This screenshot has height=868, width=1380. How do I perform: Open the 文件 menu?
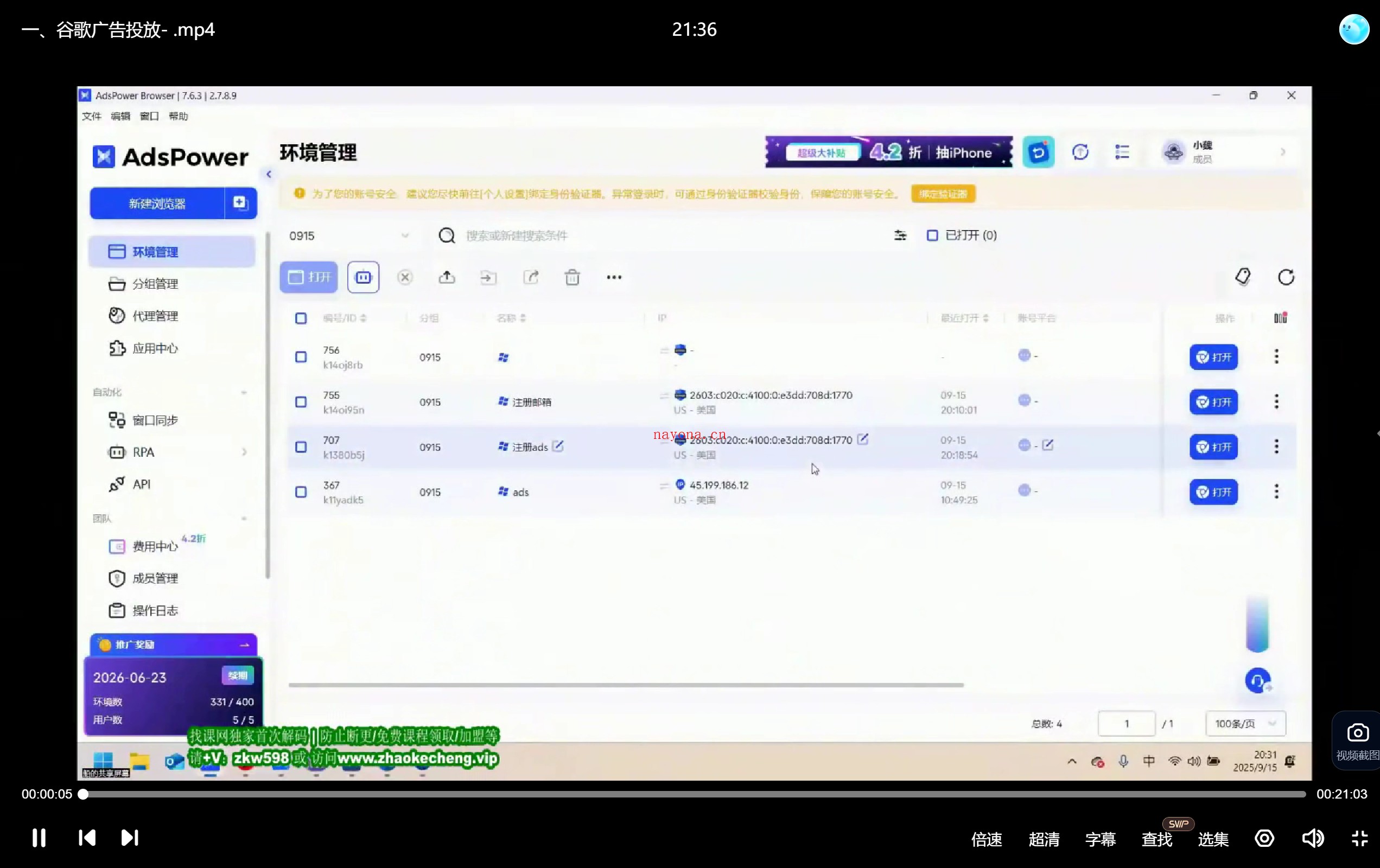pos(92,116)
